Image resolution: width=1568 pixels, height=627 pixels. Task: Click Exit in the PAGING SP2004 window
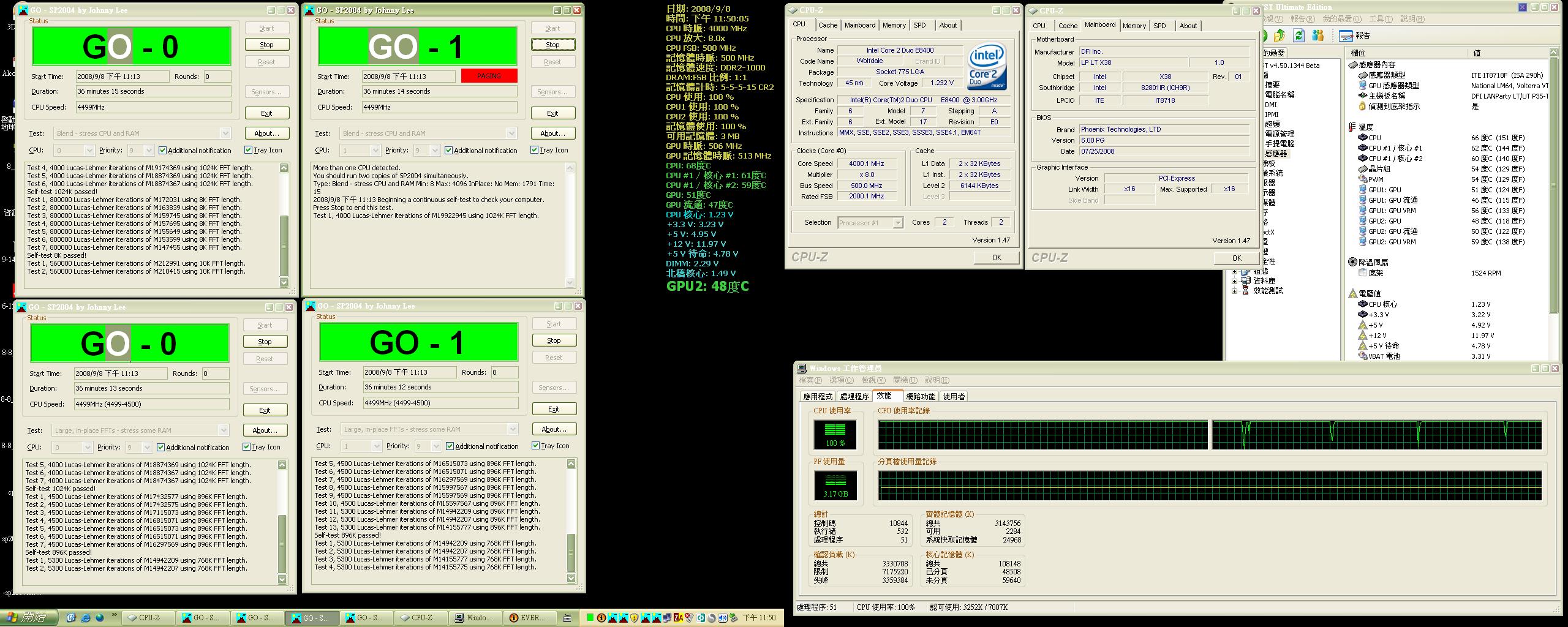(552, 113)
